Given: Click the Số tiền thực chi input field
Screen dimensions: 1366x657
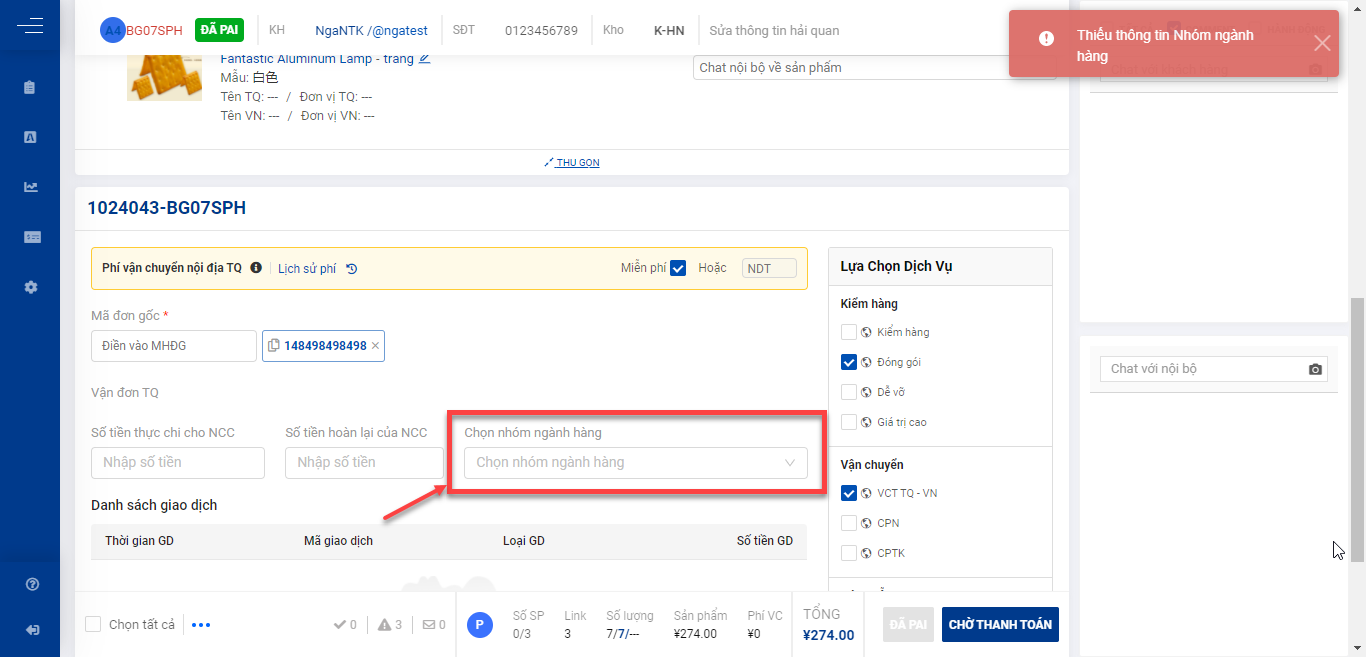Looking at the screenshot, I should 178,462.
